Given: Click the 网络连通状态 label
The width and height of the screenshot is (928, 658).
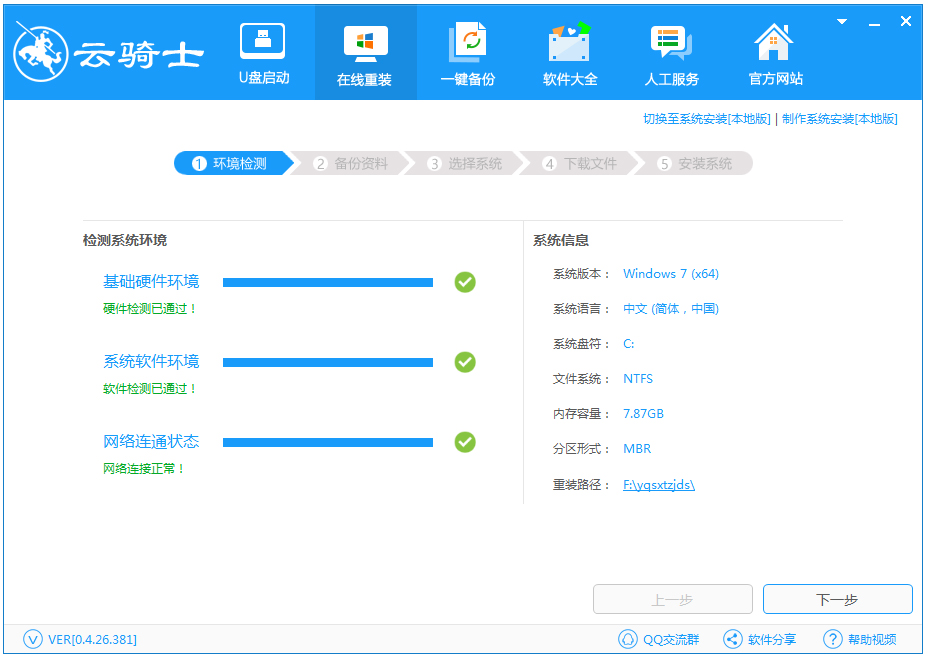Looking at the screenshot, I should [151, 441].
